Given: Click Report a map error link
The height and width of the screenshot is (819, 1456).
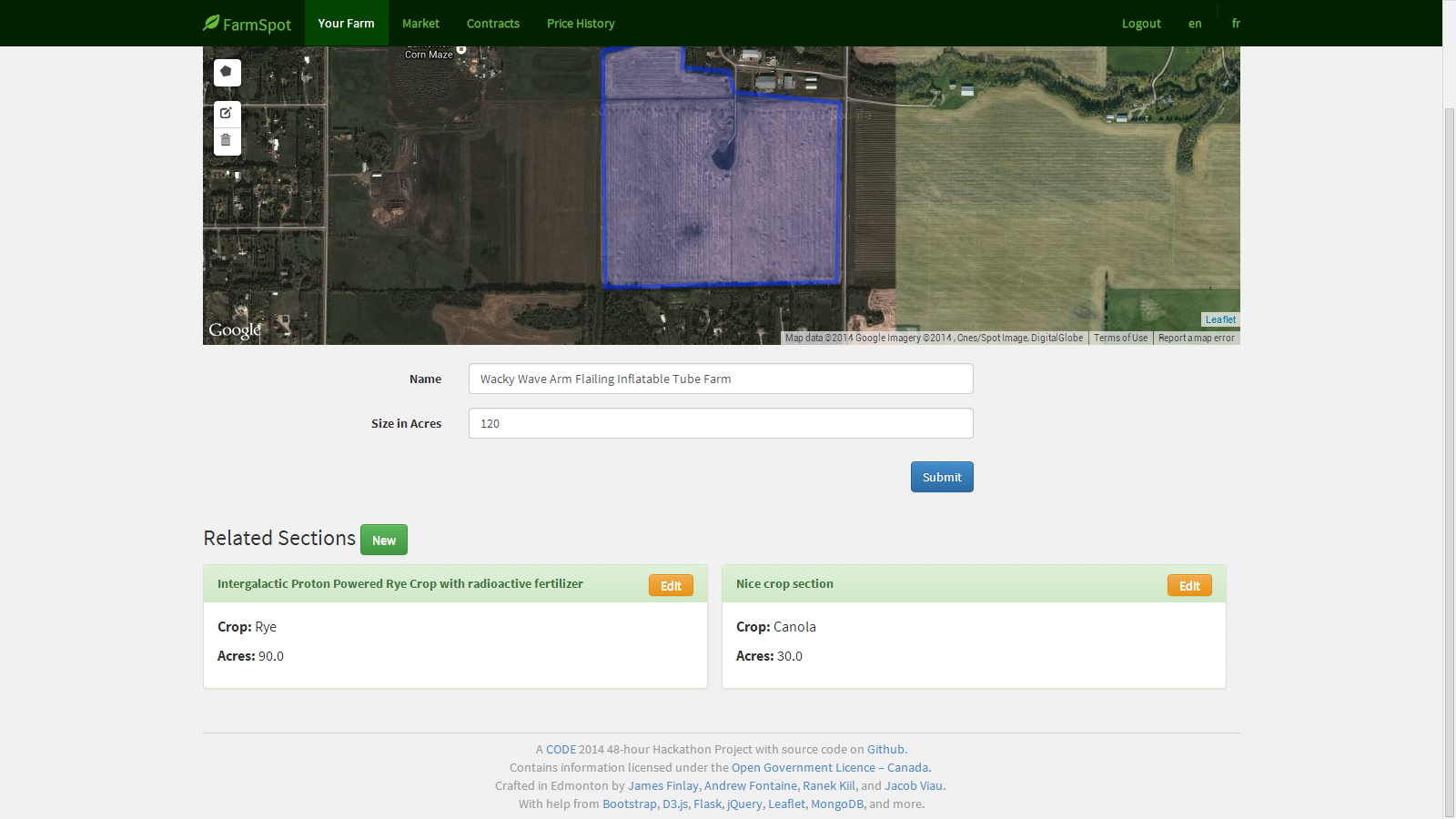Looking at the screenshot, I should tap(1196, 338).
